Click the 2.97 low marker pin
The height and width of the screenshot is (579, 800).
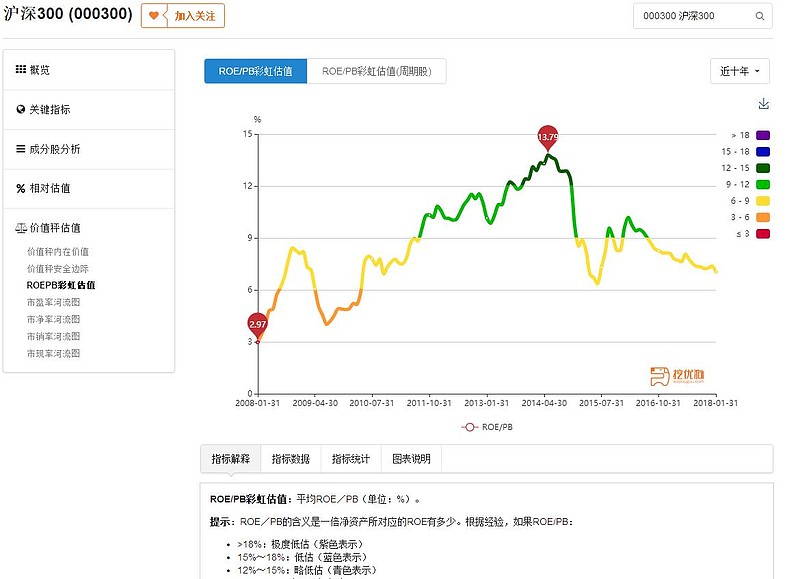click(x=257, y=324)
